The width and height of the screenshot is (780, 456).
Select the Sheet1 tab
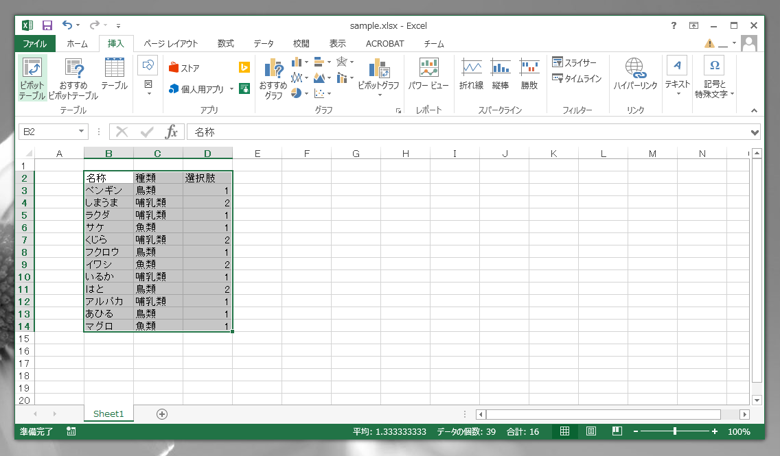(x=108, y=414)
